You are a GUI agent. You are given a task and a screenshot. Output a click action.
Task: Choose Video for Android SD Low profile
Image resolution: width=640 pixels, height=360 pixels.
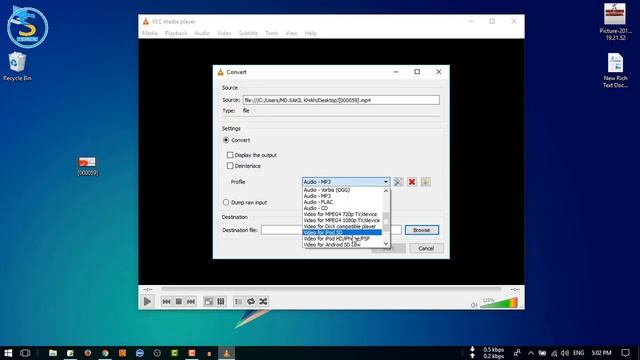click(342, 245)
